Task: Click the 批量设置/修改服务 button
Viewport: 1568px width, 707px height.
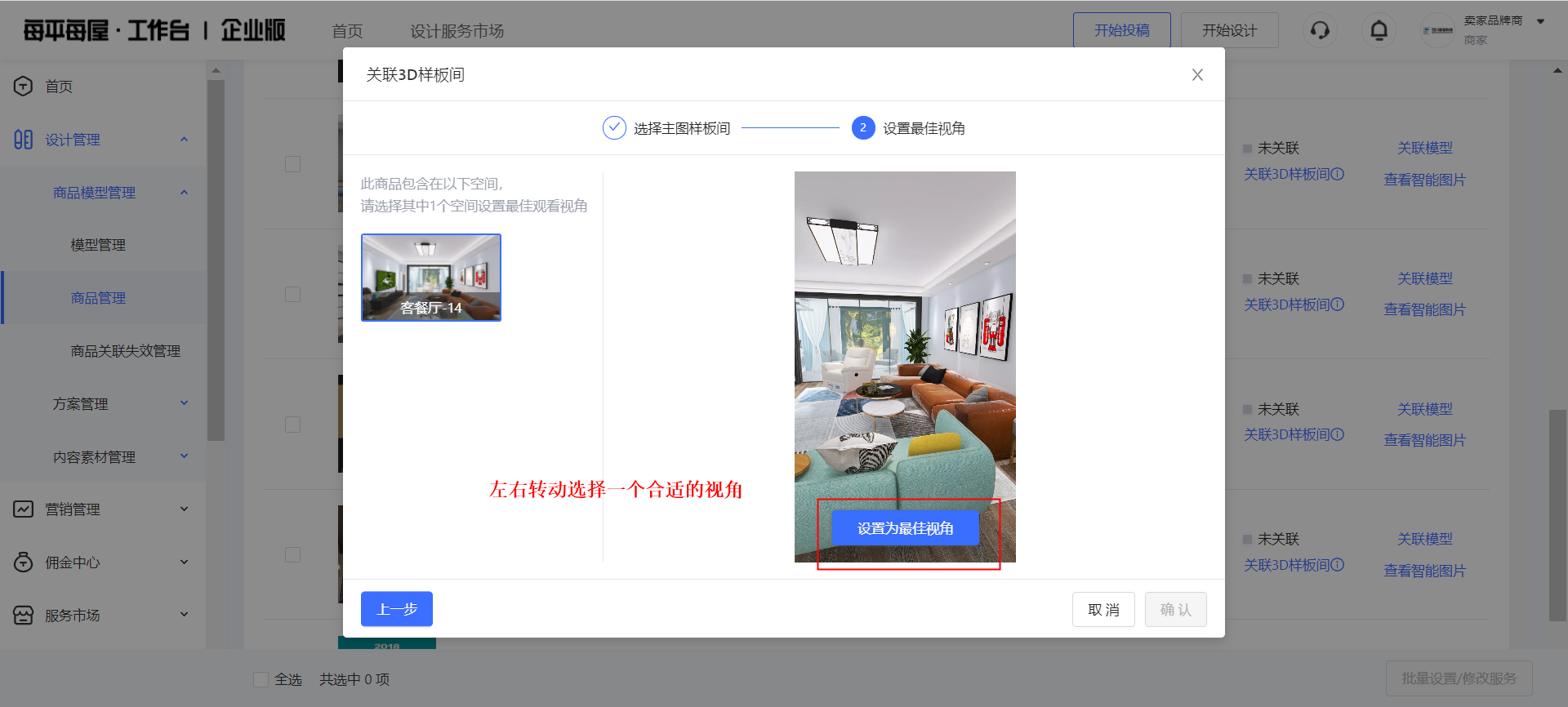Action: tap(1459, 678)
